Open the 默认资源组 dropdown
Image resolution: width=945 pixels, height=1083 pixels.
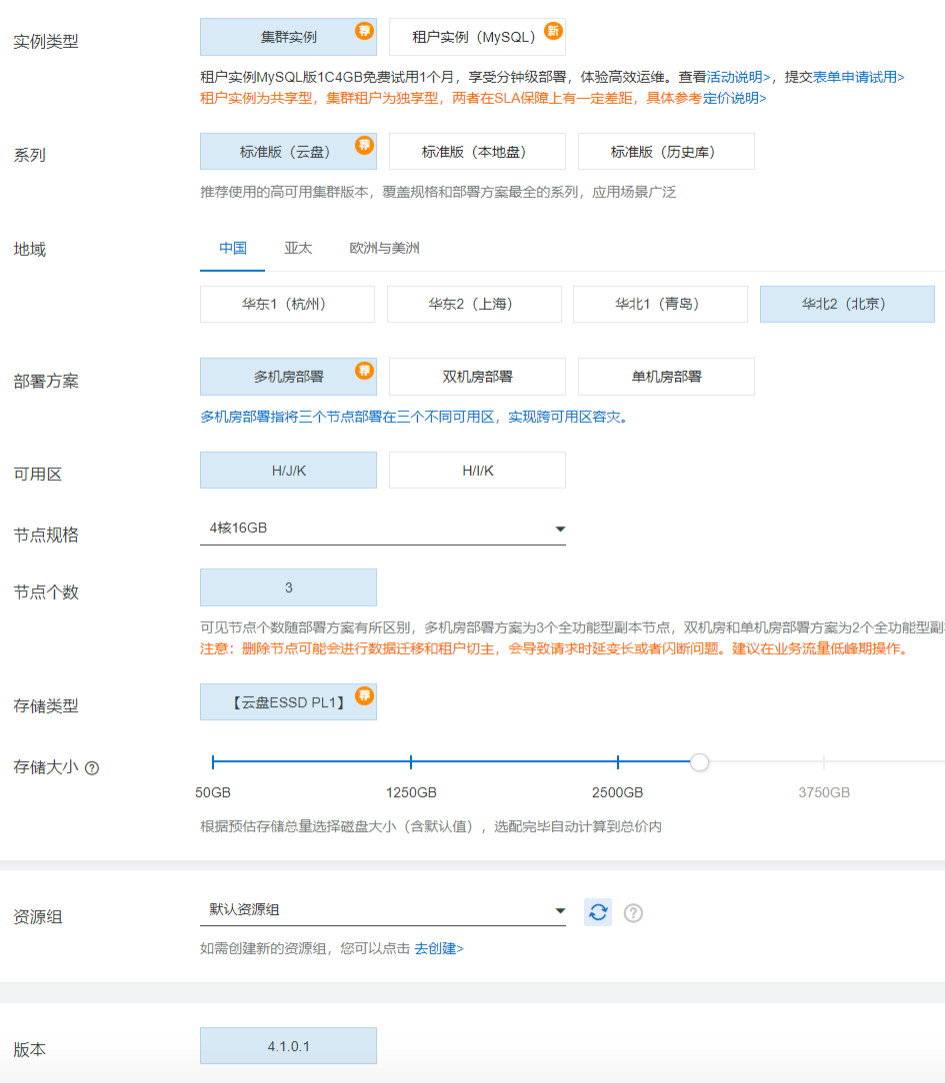click(x=383, y=911)
